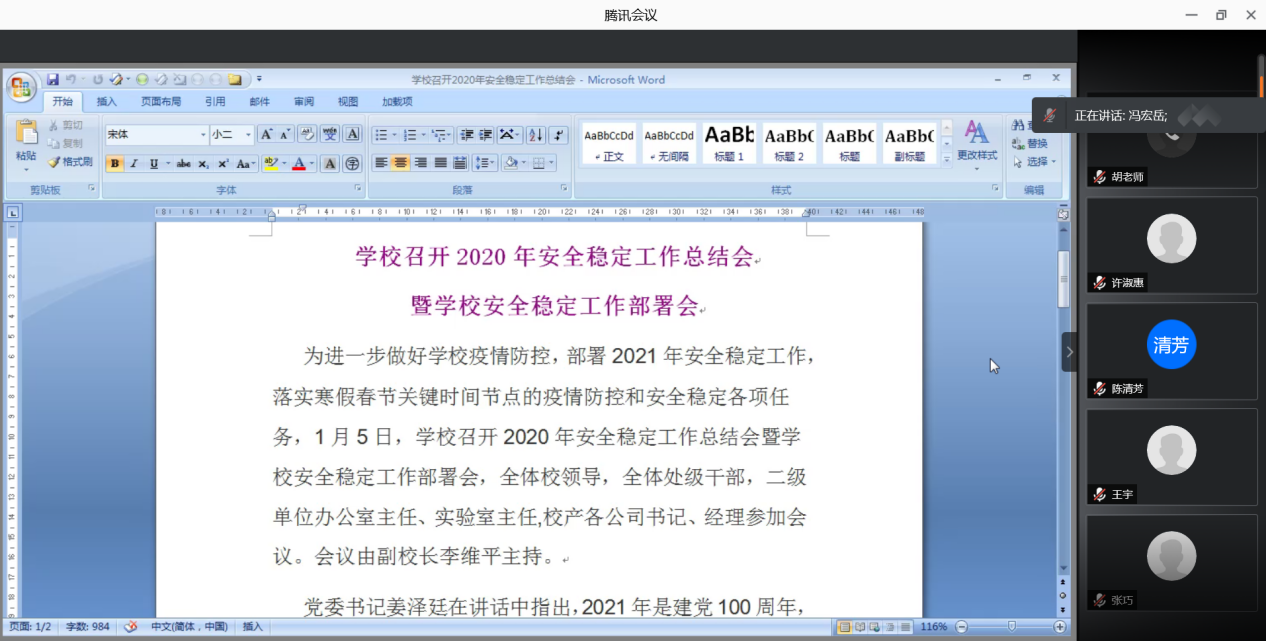Viewport: 1266px width, 641px height.
Task: Open the 页面布局 ribbon tab
Action: click(x=161, y=101)
